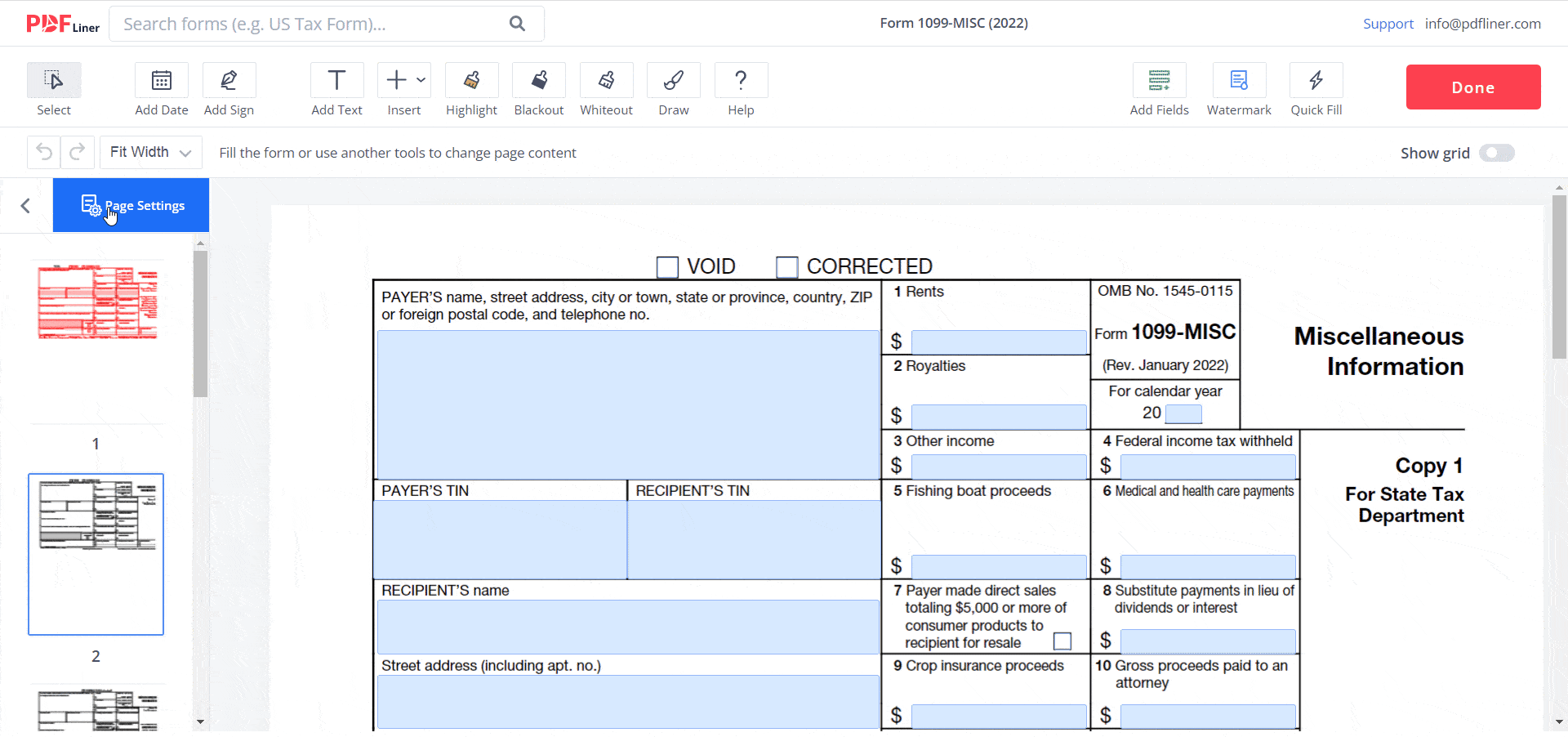The height and width of the screenshot is (737, 1568).
Task: Click the 'Form 1099-MISC (2022)' document title
Action: [x=954, y=23]
